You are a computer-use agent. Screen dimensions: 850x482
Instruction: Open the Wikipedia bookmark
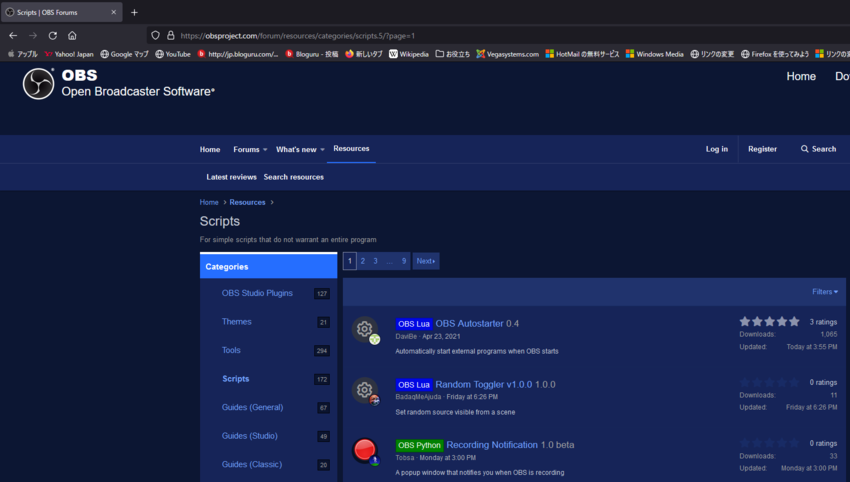[409, 54]
